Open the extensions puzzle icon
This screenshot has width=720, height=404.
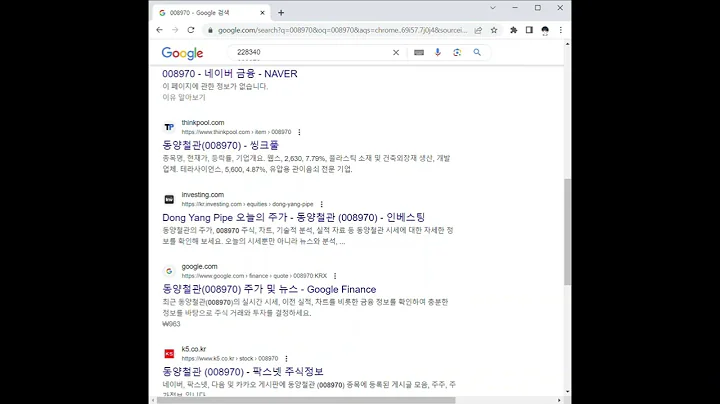[513, 30]
